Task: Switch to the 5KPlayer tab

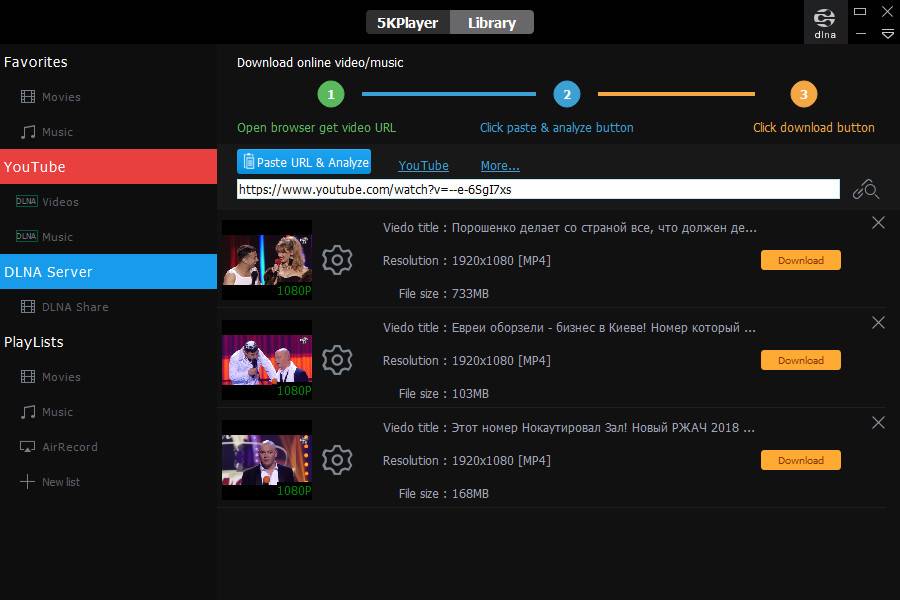Action: click(x=408, y=22)
